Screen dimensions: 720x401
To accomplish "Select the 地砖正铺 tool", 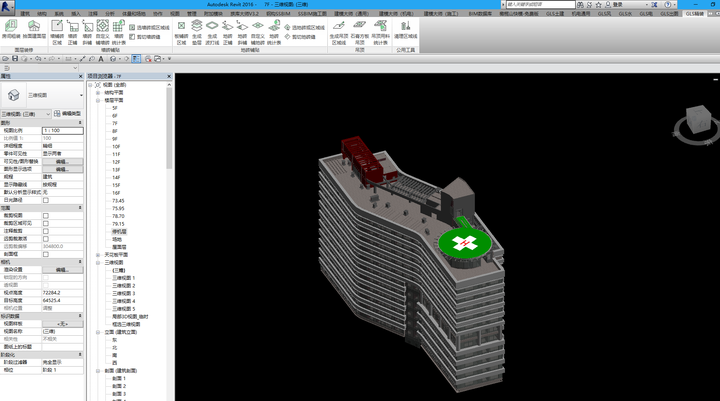I will point(228,32).
